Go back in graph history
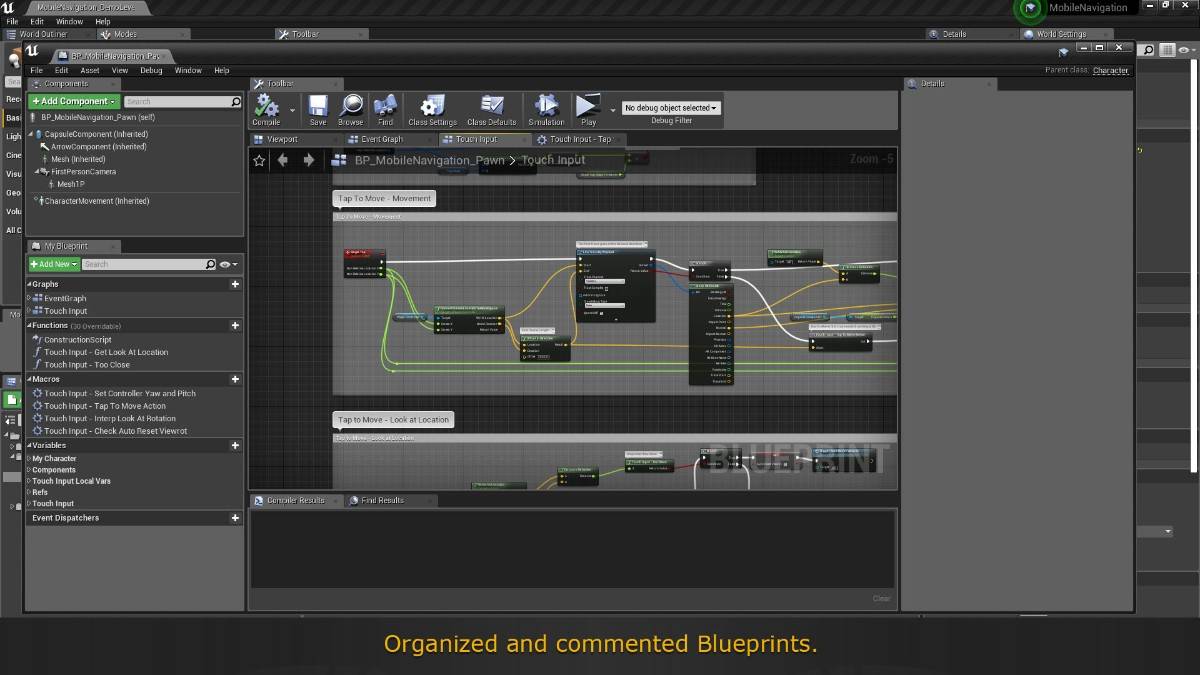This screenshot has width=1200, height=675. [283, 160]
